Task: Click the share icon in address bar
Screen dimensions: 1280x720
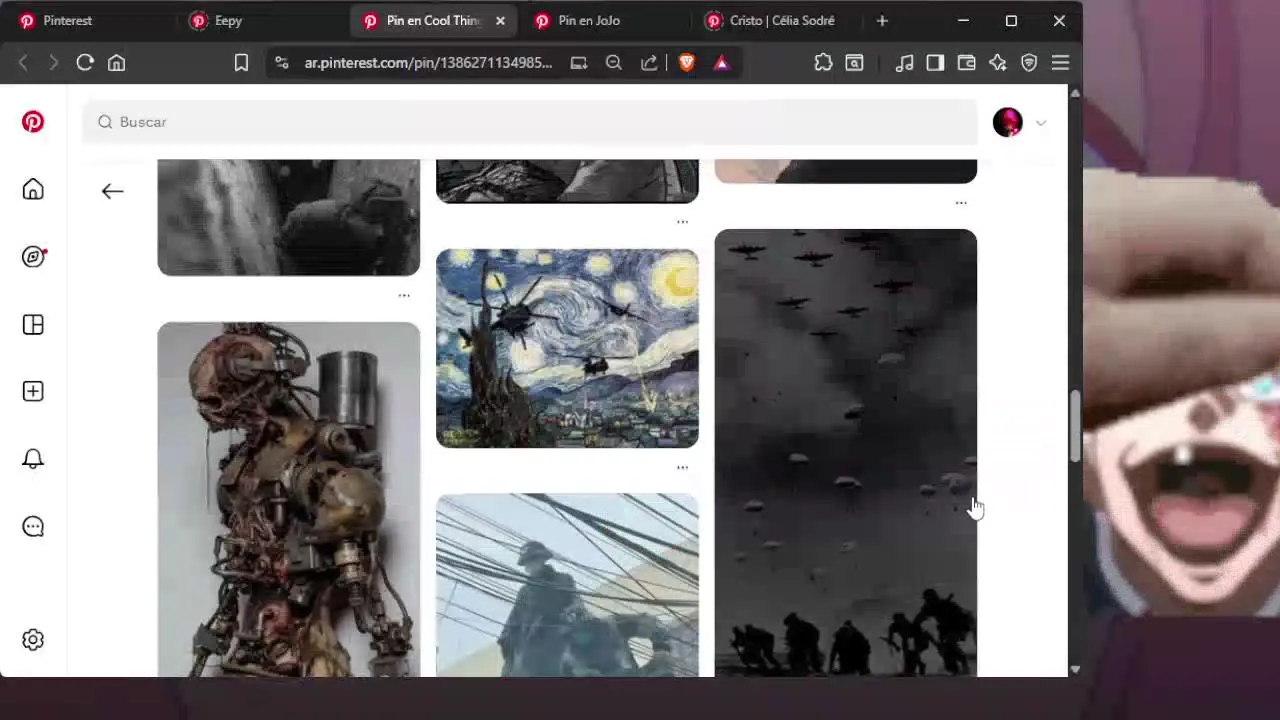Action: (649, 62)
